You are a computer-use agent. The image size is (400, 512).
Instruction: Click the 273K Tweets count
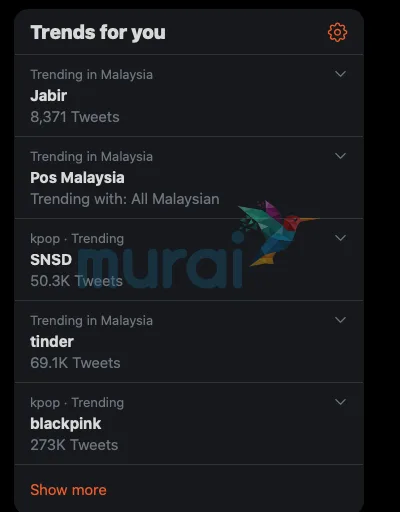[x=74, y=445]
